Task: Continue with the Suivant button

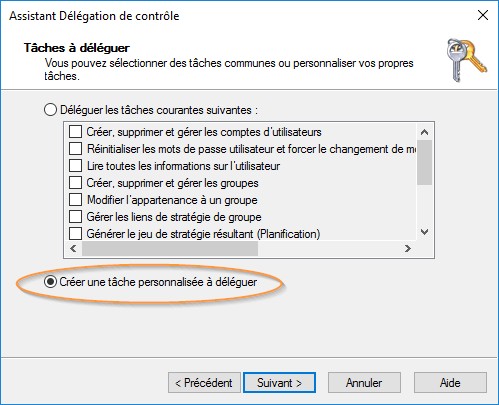Action: click(x=279, y=383)
